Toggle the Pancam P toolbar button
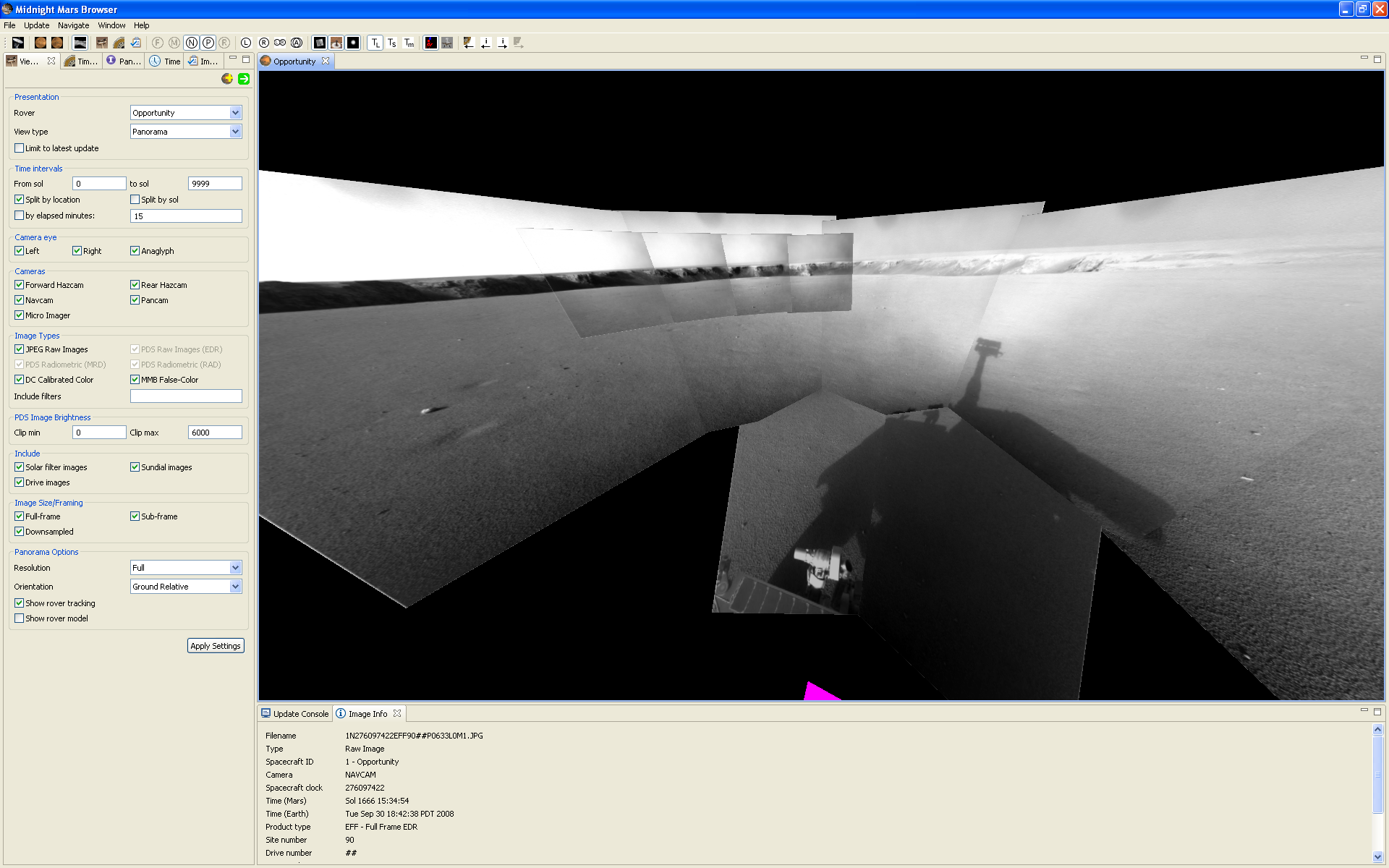Screen dimensions: 1389x868 point(208,43)
